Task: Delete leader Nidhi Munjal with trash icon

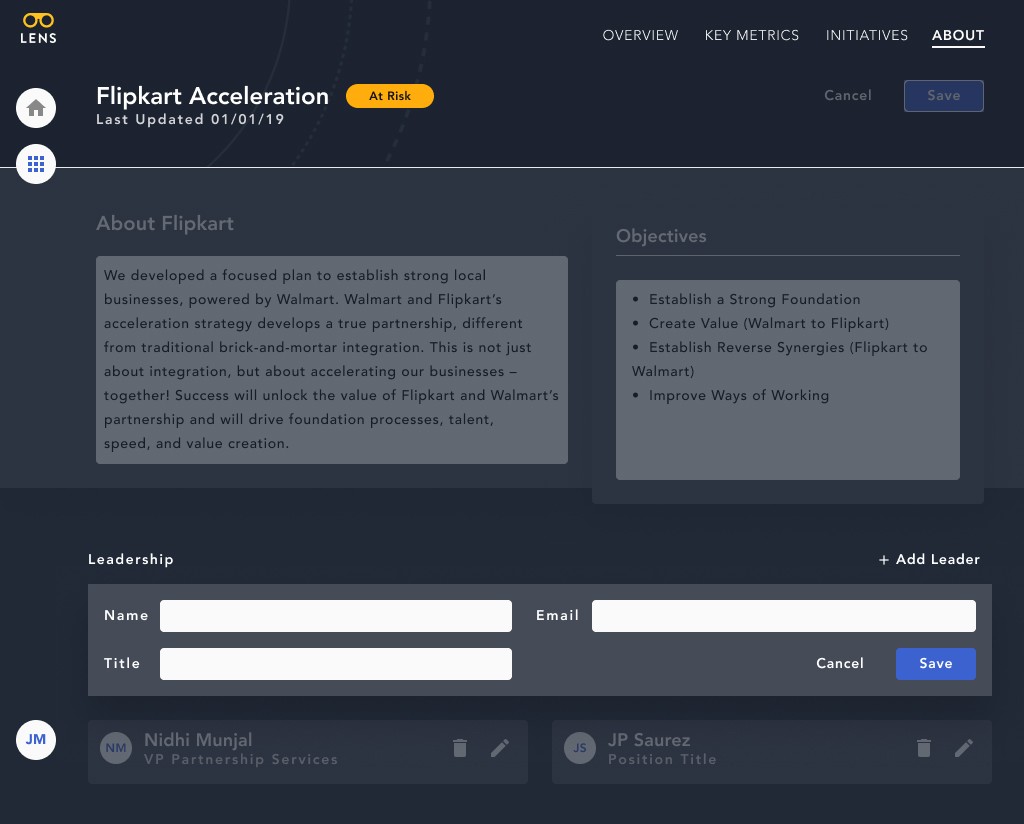Action: click(x=460, y=748)
